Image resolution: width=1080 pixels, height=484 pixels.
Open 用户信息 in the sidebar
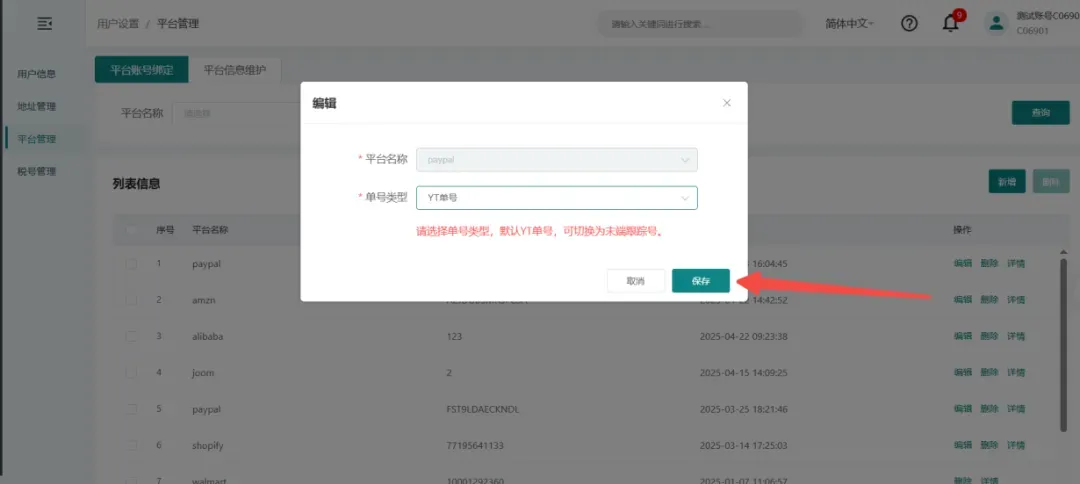coord(36,73)
